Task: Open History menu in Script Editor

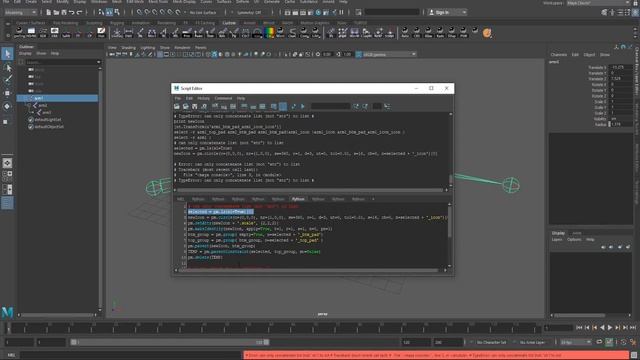Action: 203,98
